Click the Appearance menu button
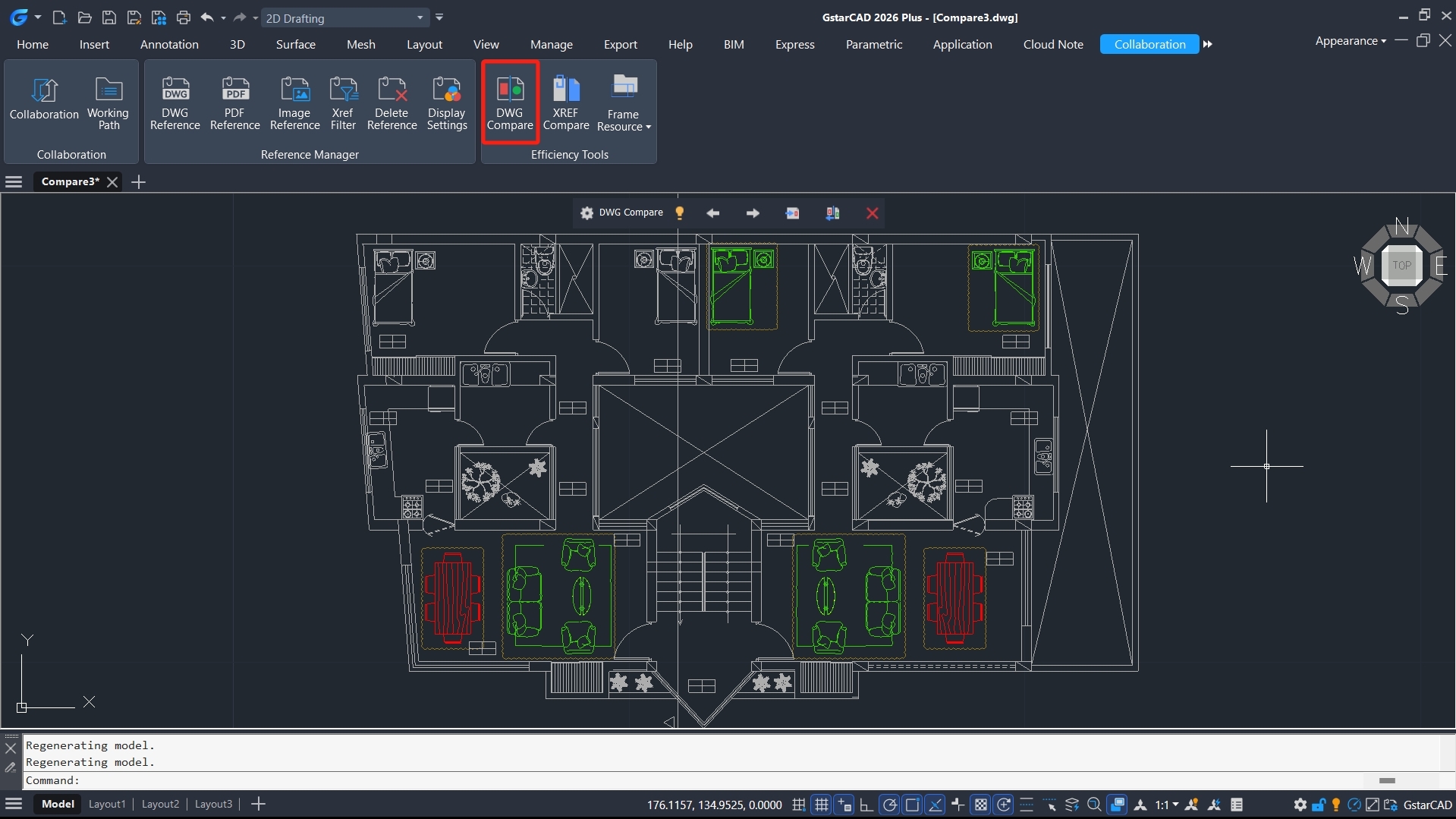 pyautogui.click(x=1350, y=41)
